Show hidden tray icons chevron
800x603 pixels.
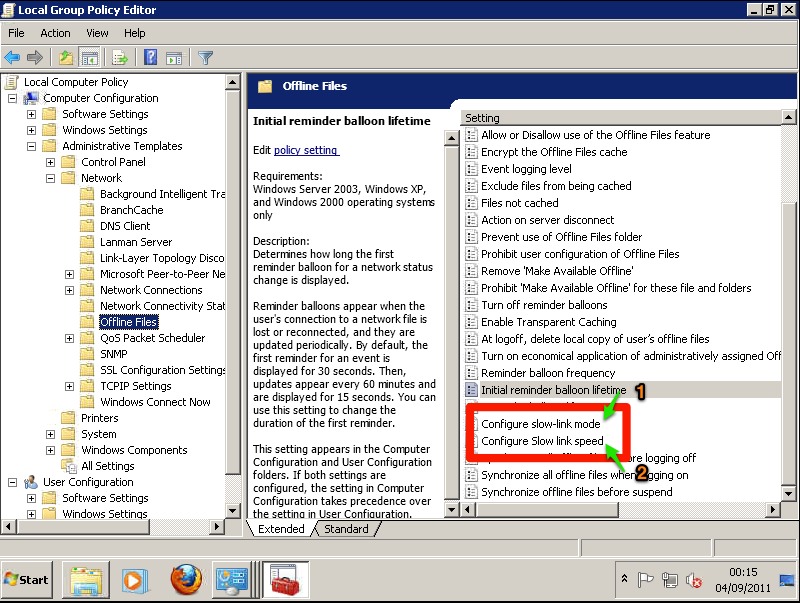pos(624,579)
